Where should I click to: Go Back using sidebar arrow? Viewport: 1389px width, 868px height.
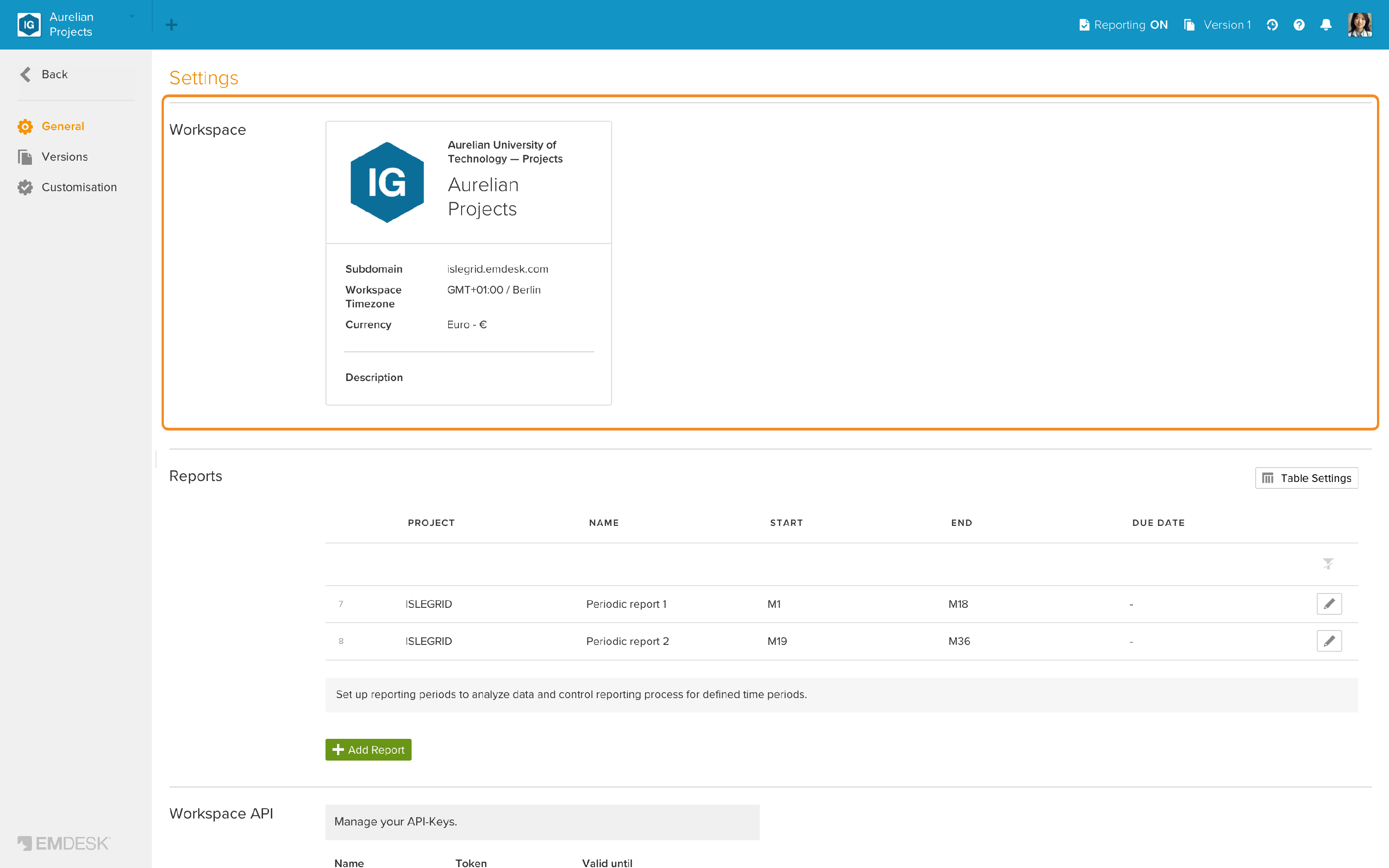pos(44,75)
